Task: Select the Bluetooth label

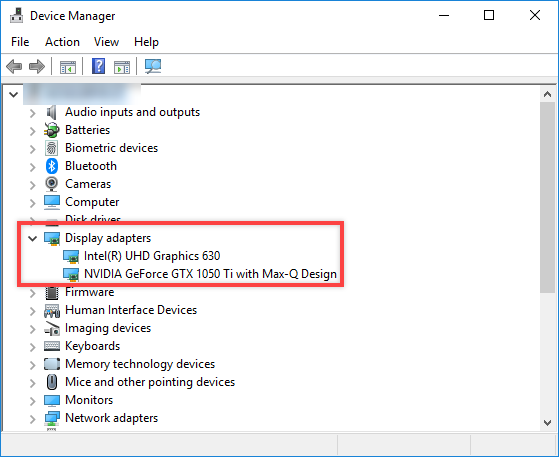Action: point(91,166)
